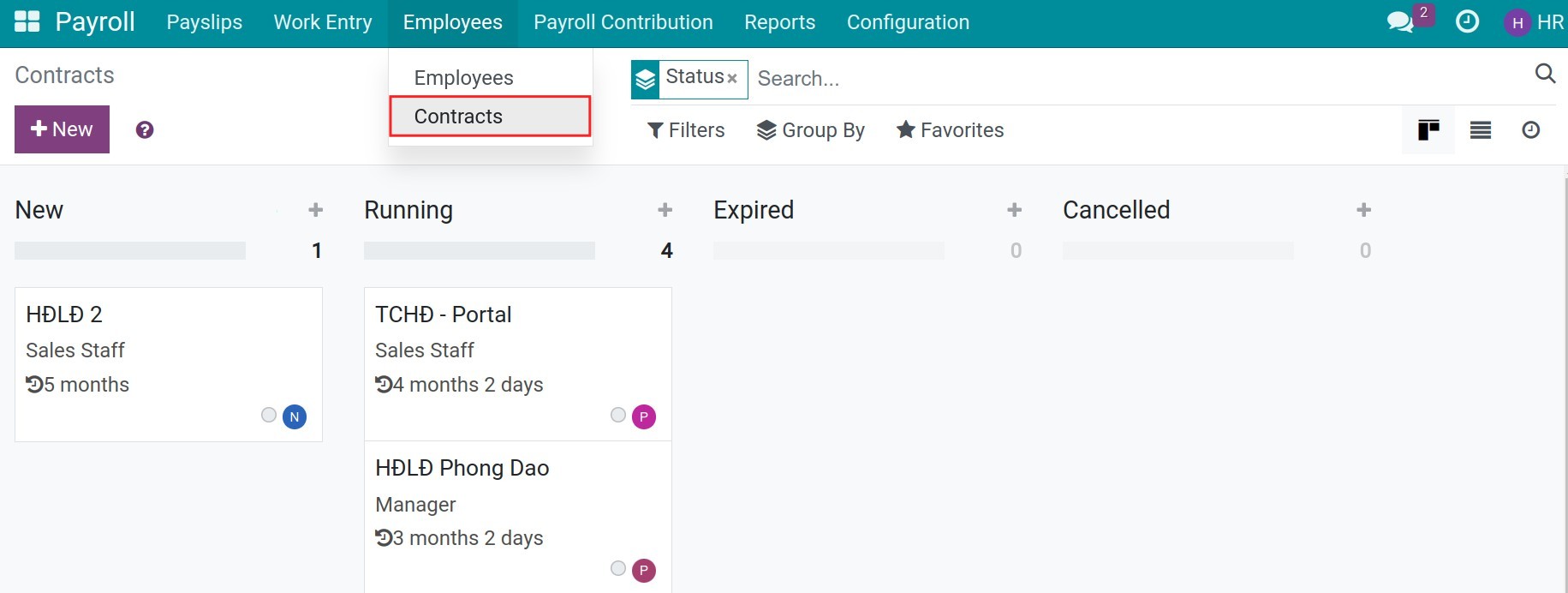Select Contracts in the dropdown list
1568x593 pixels.
490,117
